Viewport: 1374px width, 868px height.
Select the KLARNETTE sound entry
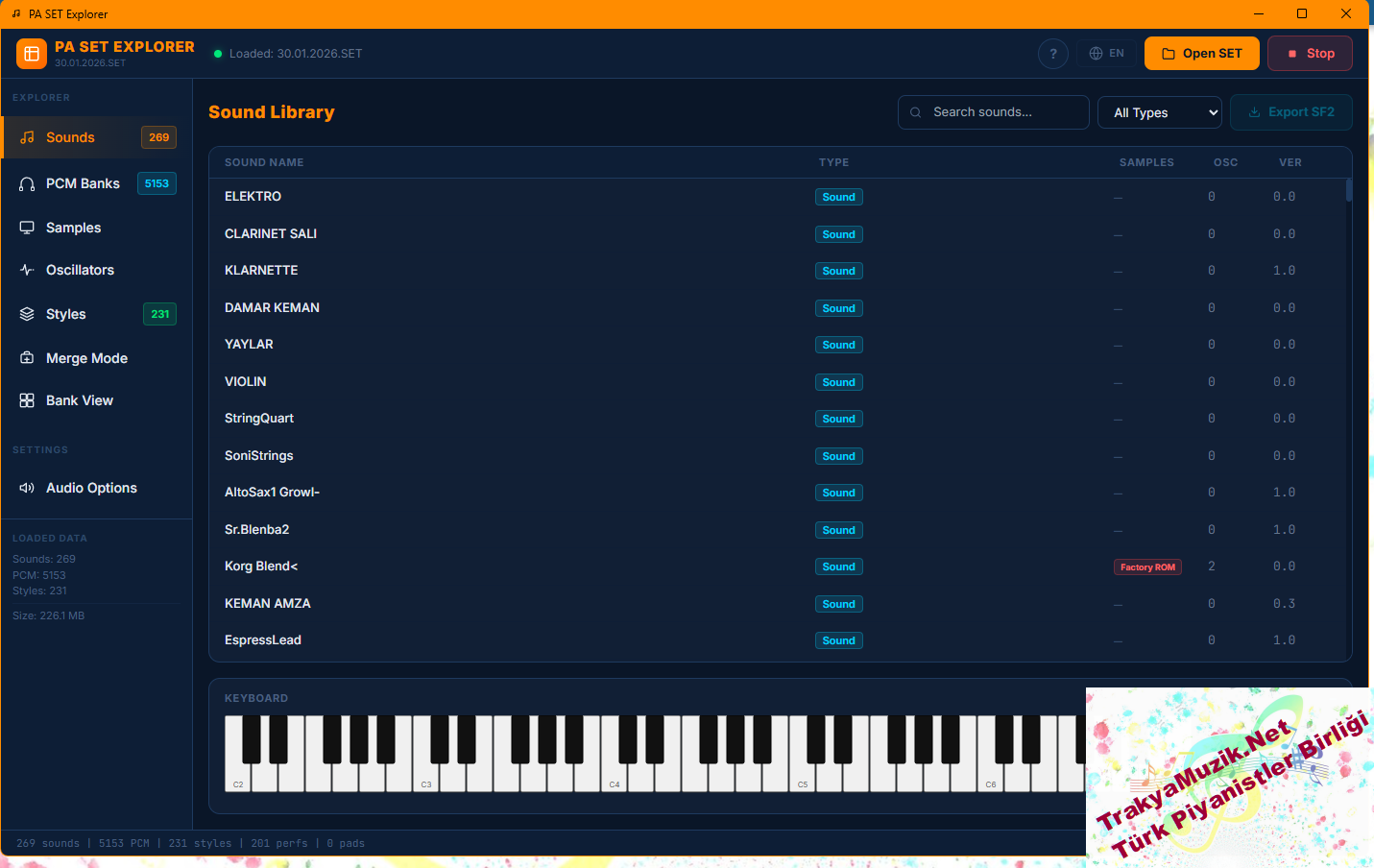[x=261, y=271]
